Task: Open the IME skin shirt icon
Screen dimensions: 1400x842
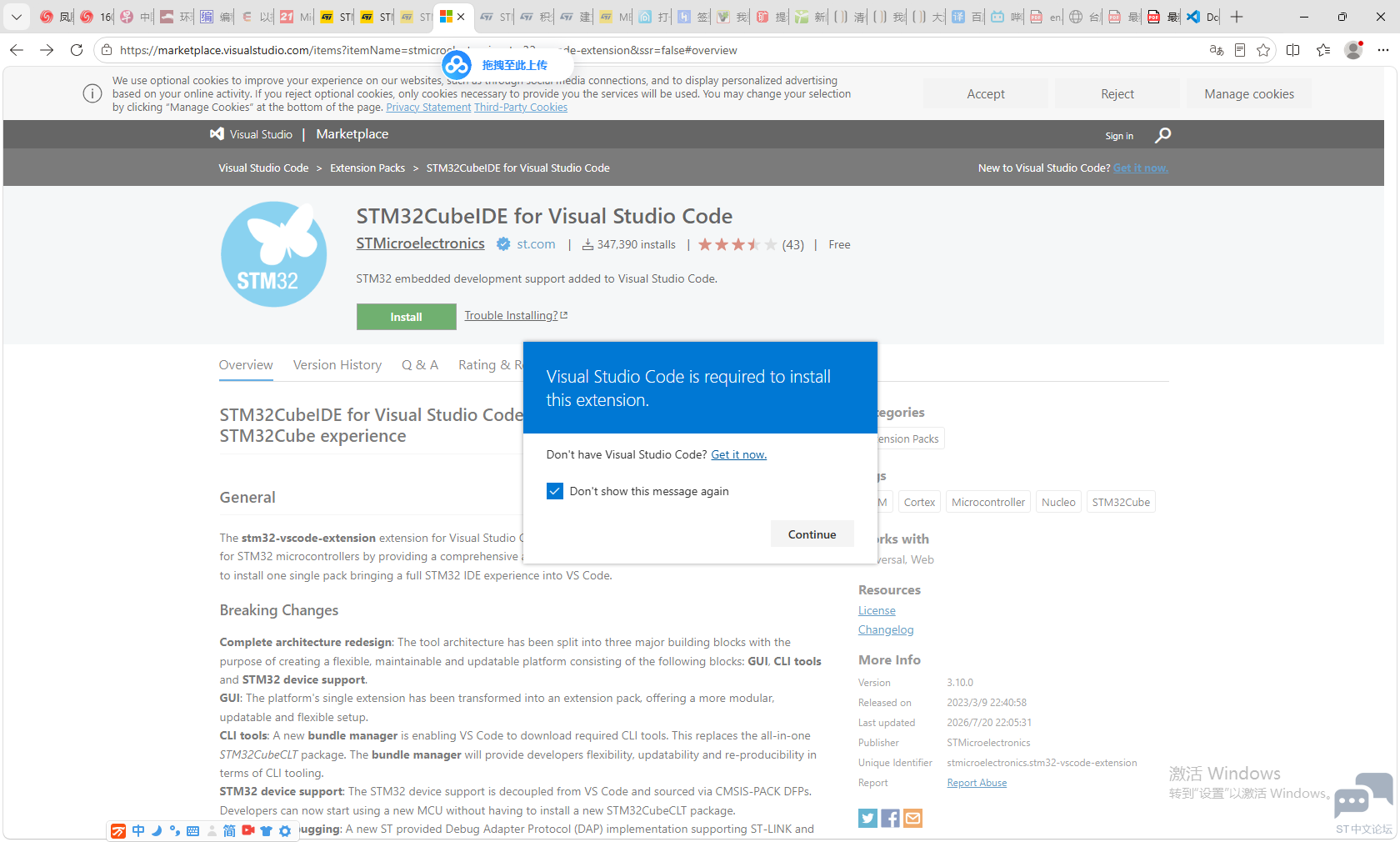Action: coord(267,831)
